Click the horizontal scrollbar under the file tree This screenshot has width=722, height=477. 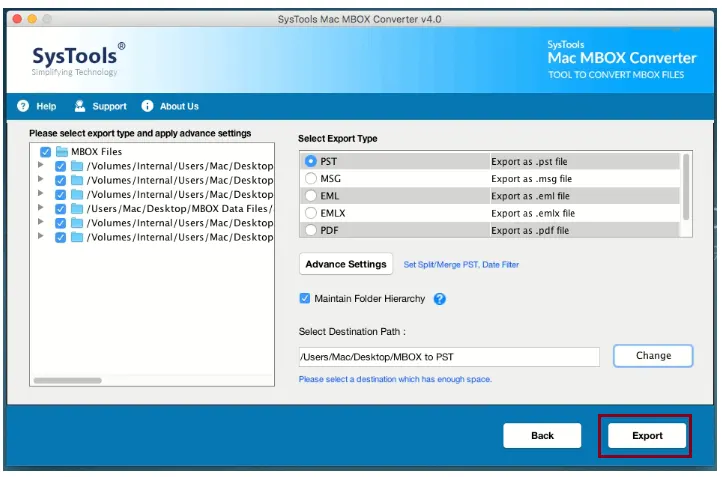(x=68, y=381)
